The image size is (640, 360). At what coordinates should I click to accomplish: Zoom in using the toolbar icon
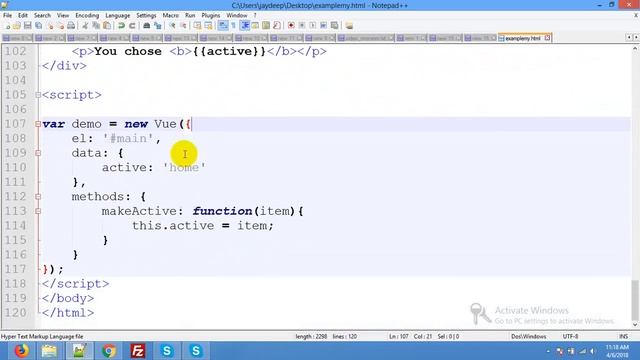tap(172, 26)
